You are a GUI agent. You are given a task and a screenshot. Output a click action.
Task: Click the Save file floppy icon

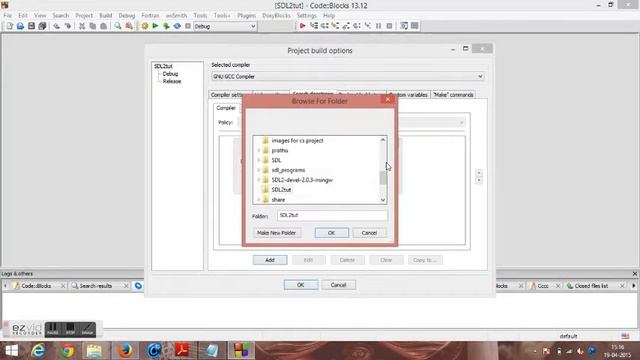tap(31, 26)
